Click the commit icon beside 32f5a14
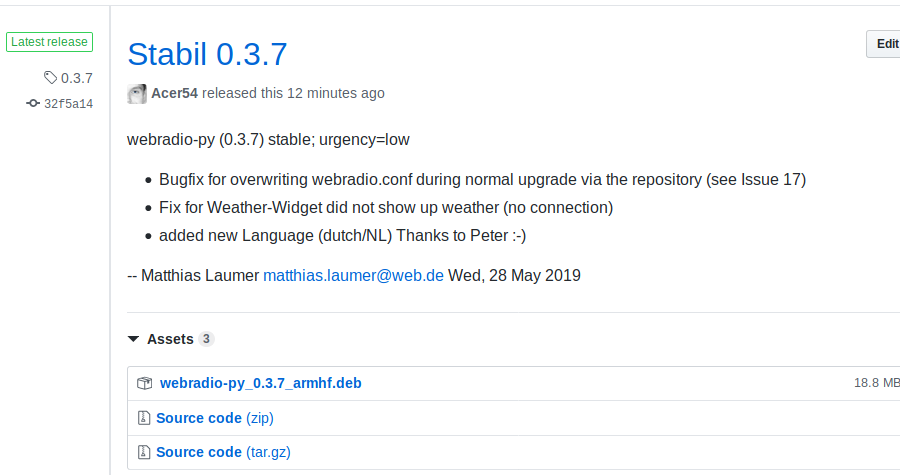This screenshot has width=900, height=475. tap(33, 103)
